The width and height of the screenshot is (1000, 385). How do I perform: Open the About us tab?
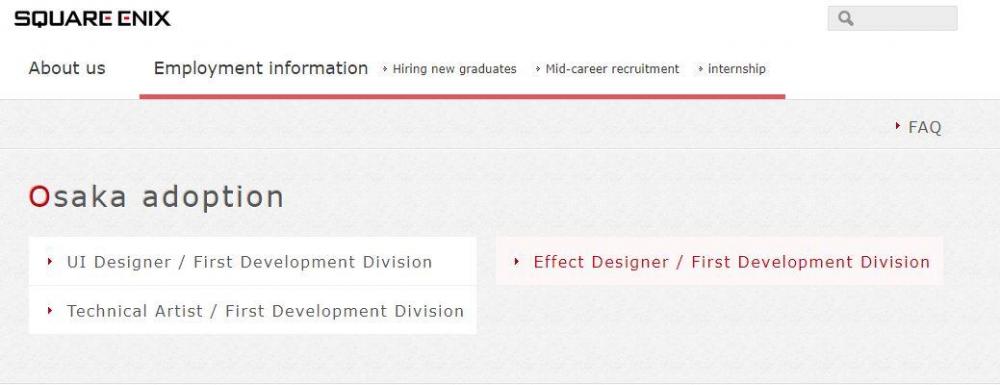[67, 68]
